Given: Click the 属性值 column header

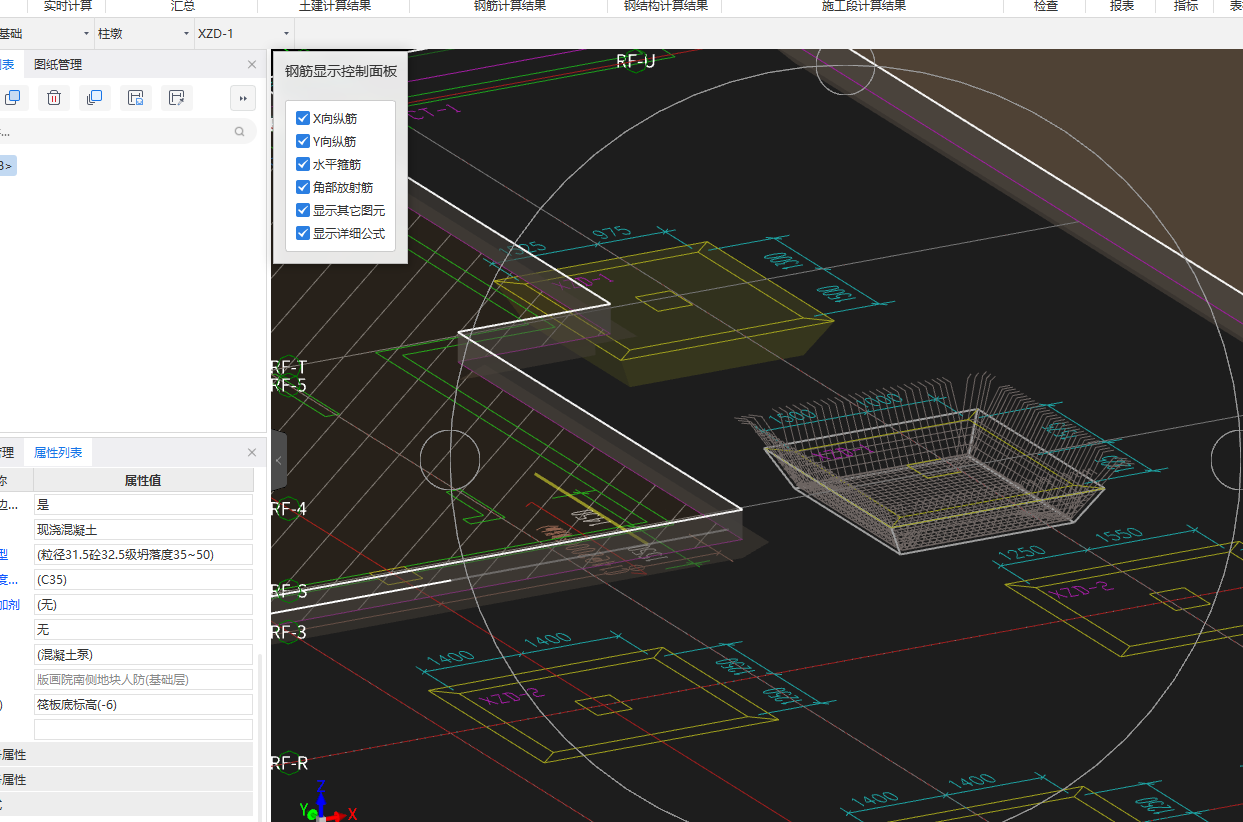Looking at the screenshot, I should [x=143, y=480].
